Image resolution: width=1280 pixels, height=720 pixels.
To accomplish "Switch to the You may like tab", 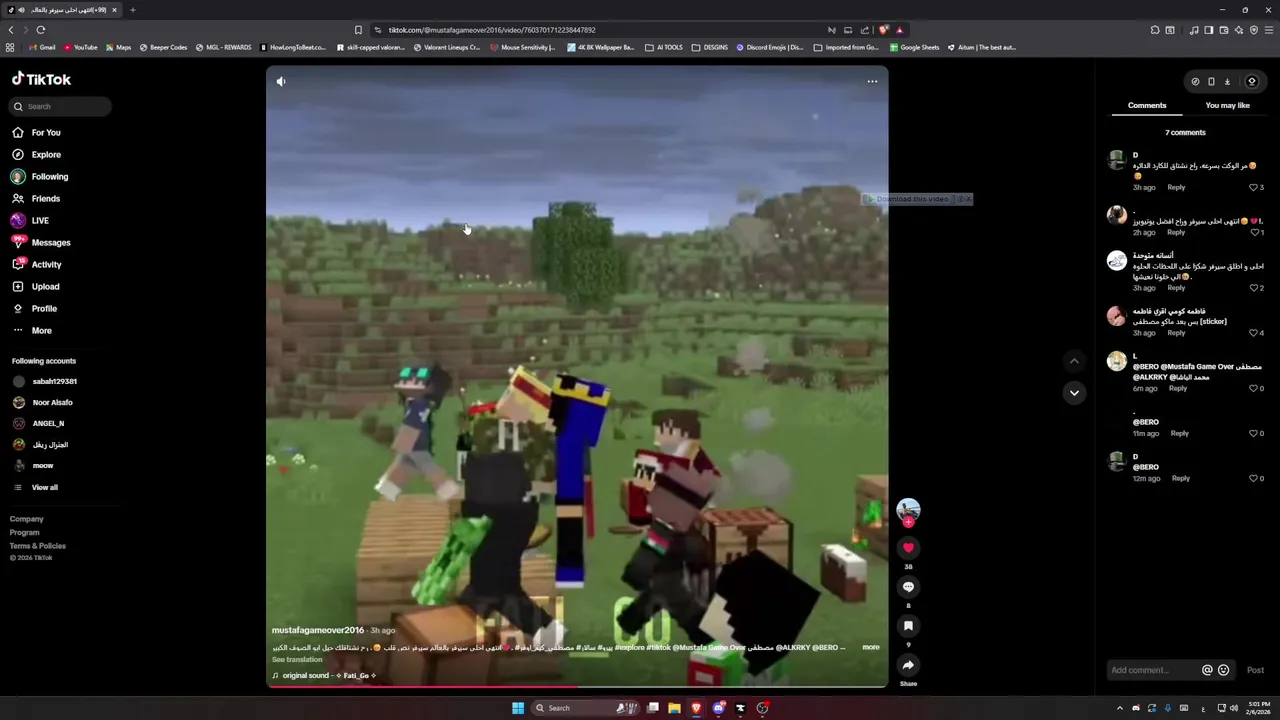I will (1227, 105).
